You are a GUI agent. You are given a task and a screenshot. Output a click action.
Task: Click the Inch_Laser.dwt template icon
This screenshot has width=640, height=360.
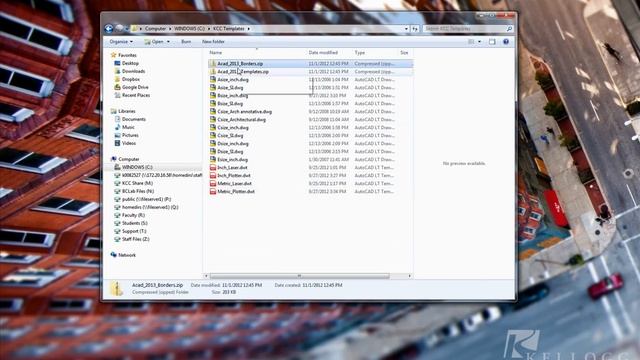(213, 167)
